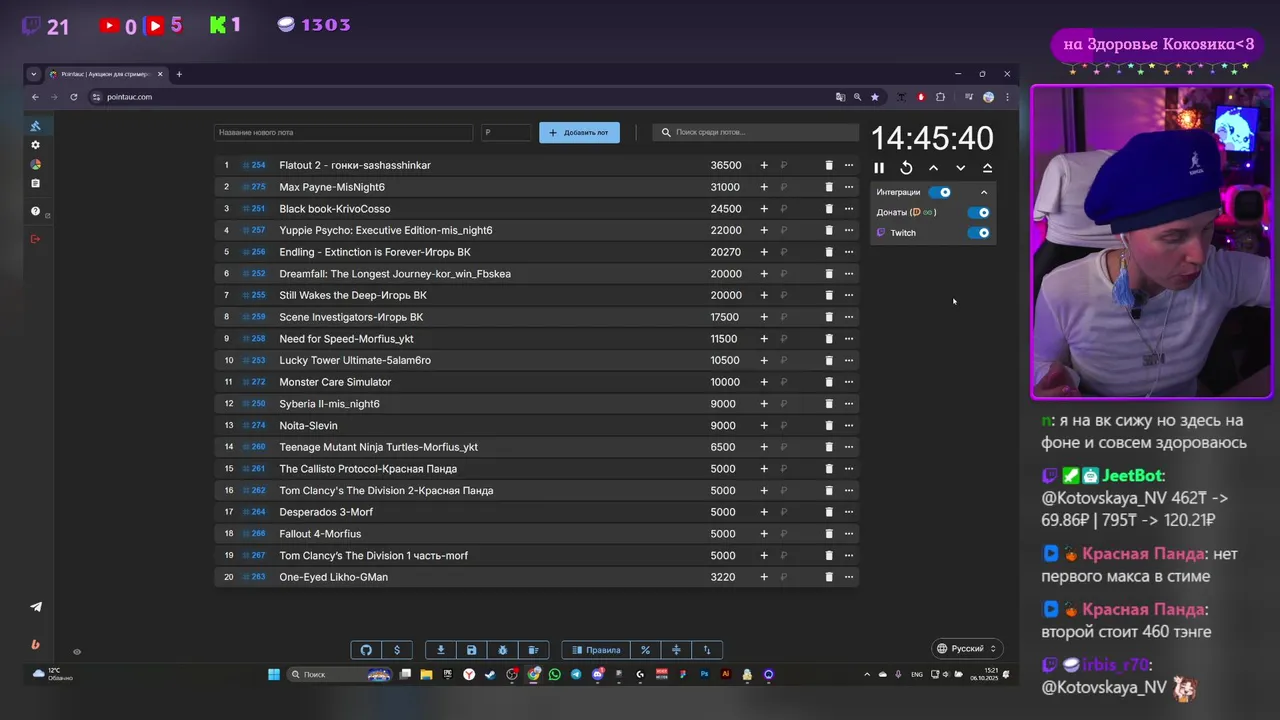Click the dollar sign button in bottom toolbar
The image size is (1280, 720).
pos(397,650)
